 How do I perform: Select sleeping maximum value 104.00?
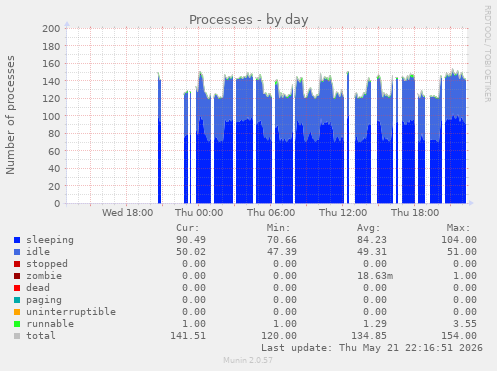click(459, 240)
